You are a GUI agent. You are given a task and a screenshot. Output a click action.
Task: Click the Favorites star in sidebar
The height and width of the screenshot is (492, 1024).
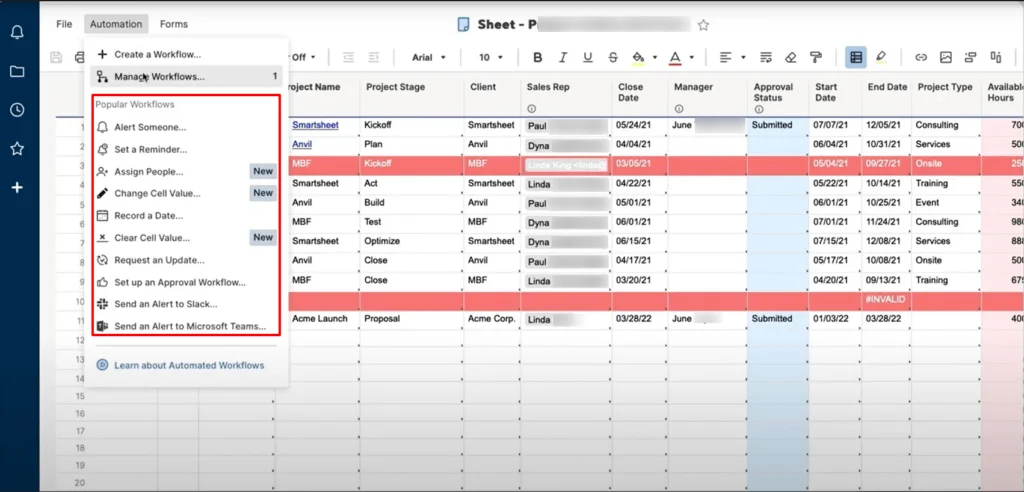(x=17, y=149)
